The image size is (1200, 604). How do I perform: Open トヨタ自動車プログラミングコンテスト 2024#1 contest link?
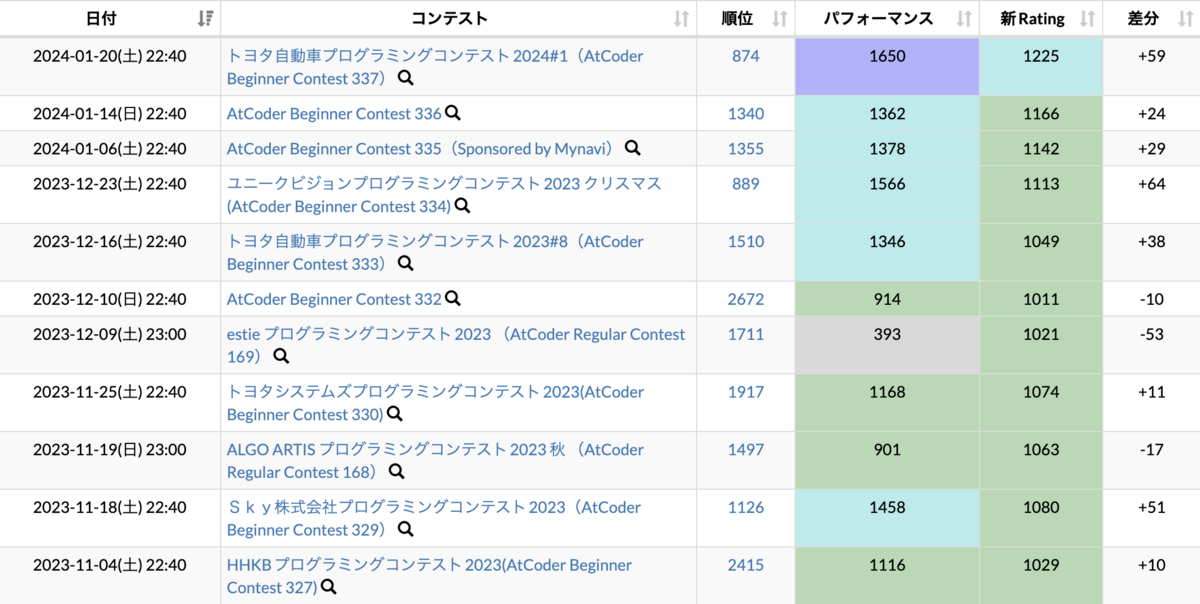click(x=435, y=67)
